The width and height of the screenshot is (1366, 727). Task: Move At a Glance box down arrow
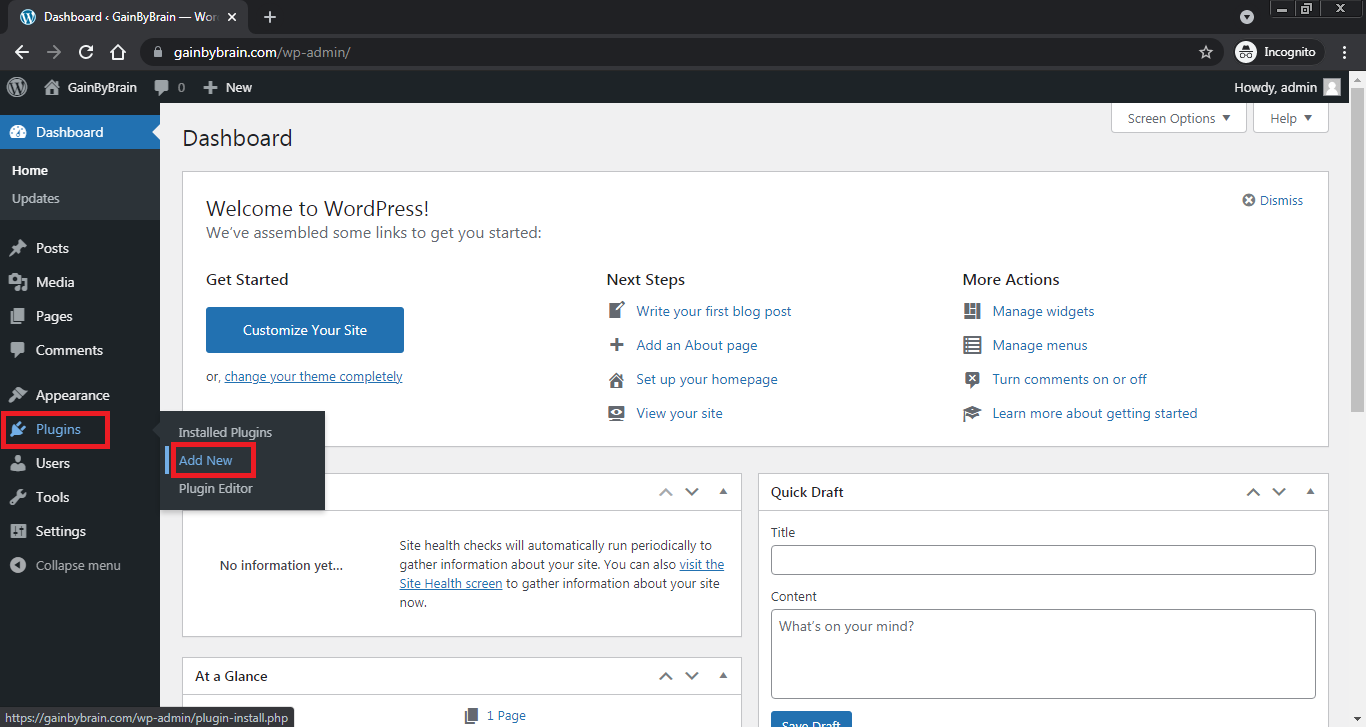click(691, 676)
